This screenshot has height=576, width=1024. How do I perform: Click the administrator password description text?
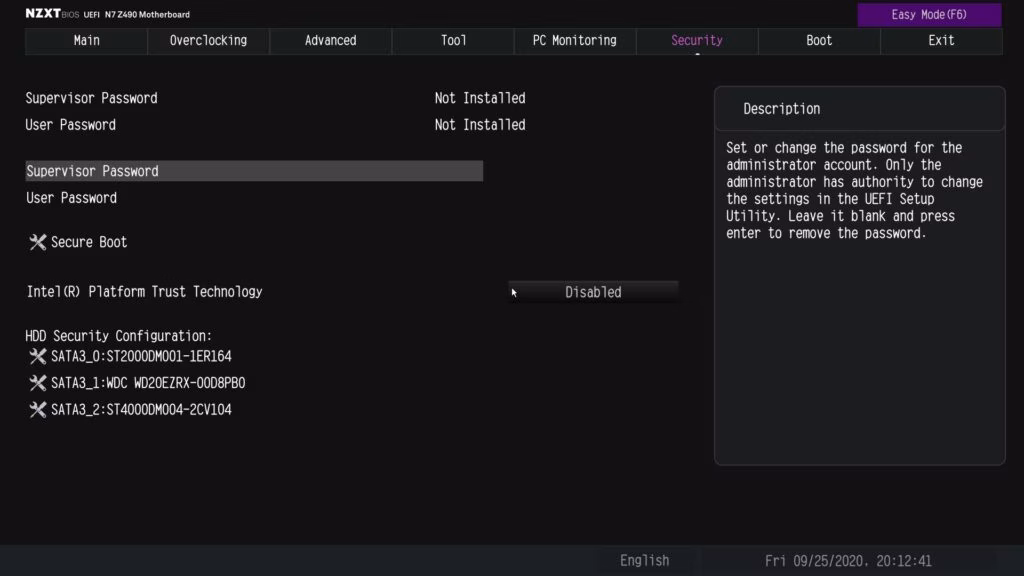tap(854, 191)
